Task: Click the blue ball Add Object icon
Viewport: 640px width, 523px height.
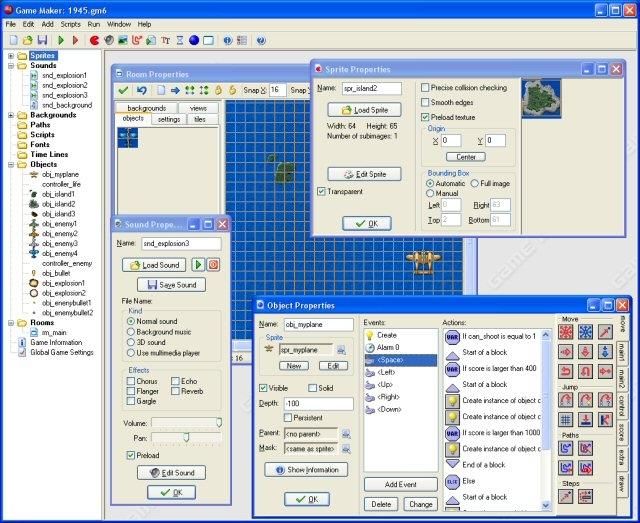Action: click(194, 40)
